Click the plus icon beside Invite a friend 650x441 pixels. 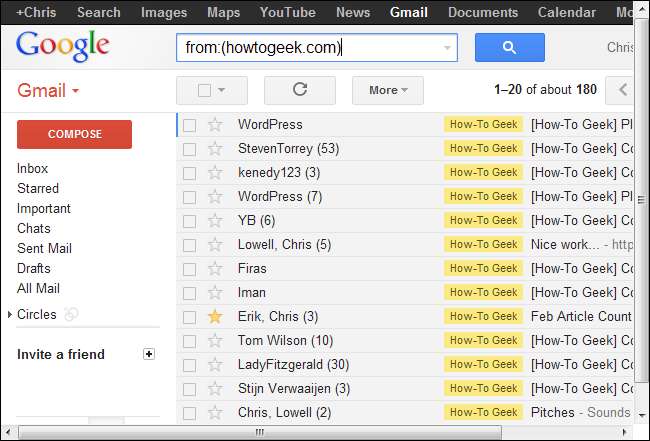(x=149, y=354)
